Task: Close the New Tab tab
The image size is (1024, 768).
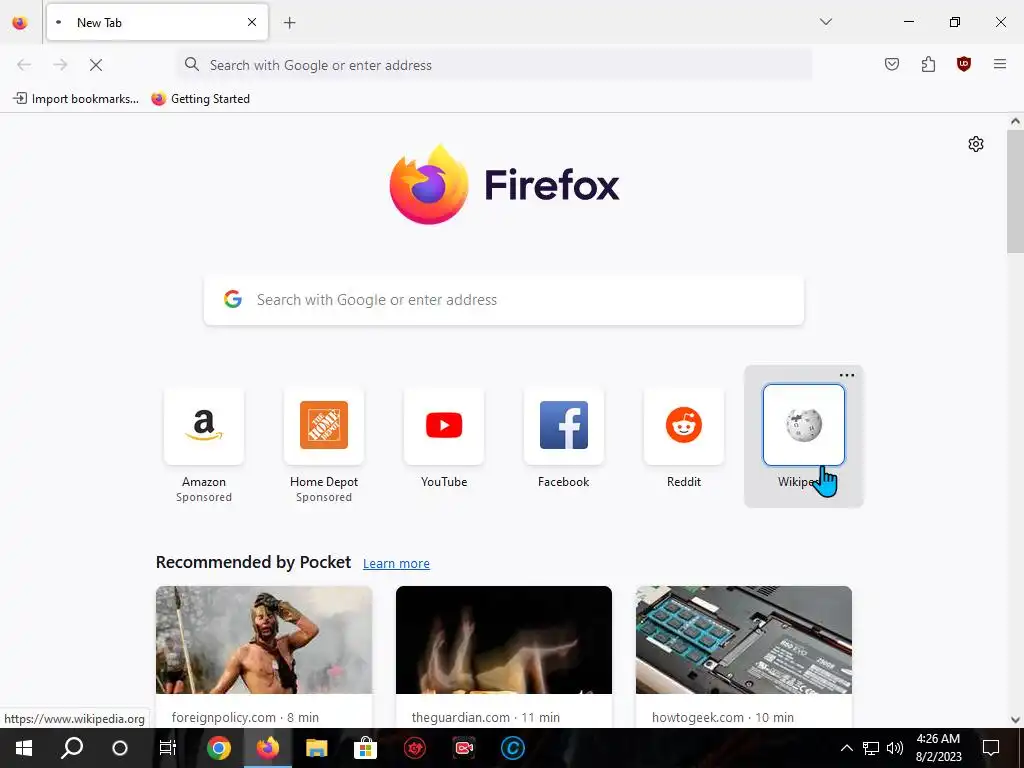Action: 252,22
